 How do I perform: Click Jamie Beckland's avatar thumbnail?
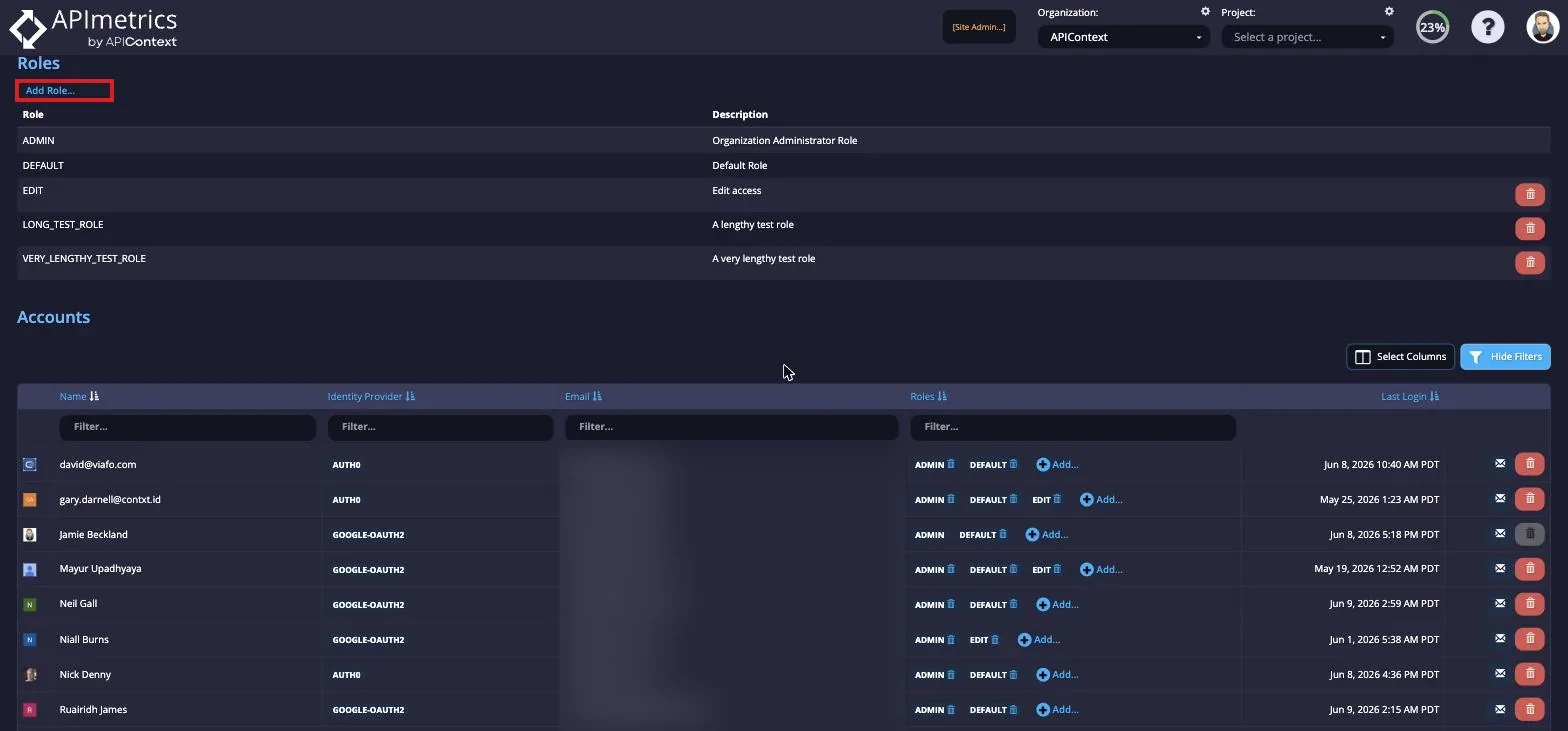click(x=30, y=534)
